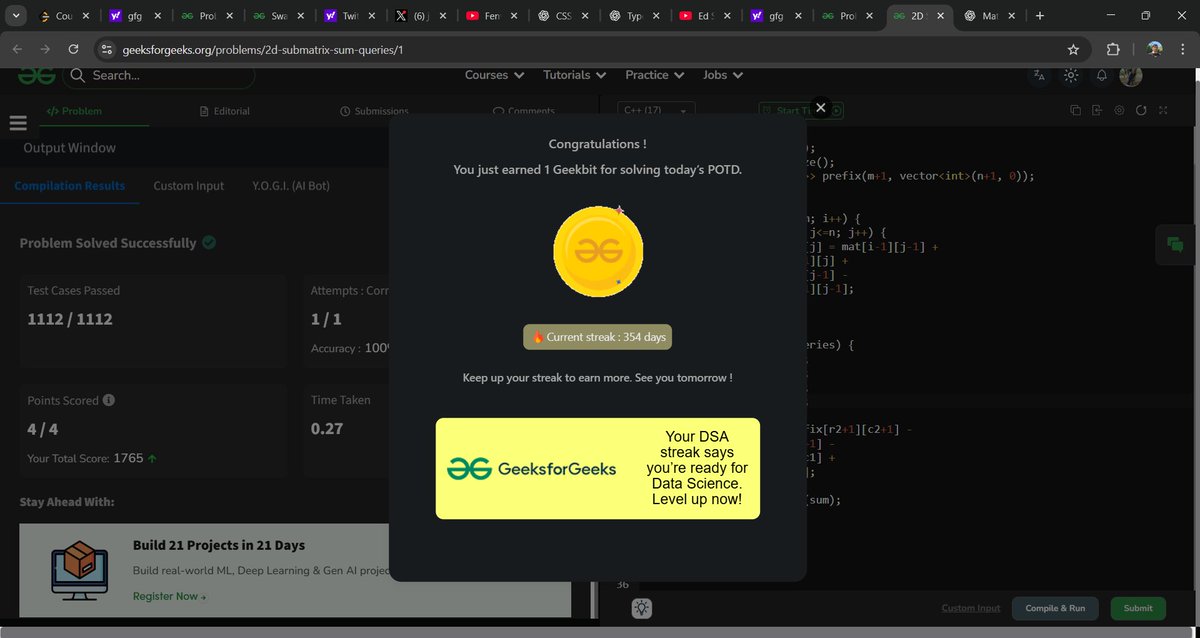Click the editor icon left of the settings gear
Viewport: 1200px width, 638px height.
pos(1097,110)
